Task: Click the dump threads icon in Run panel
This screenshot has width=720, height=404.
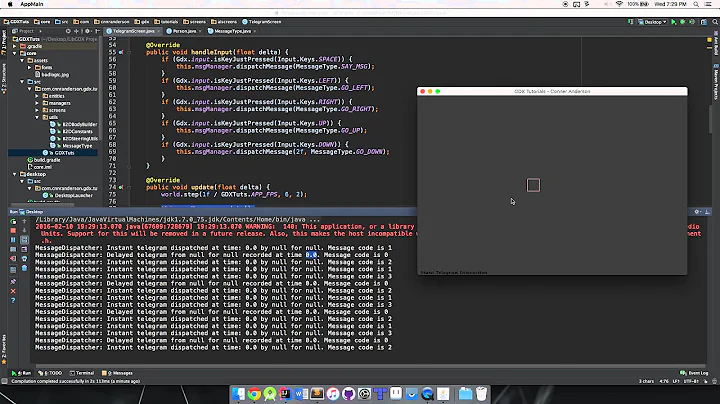Action: point(13,249)
